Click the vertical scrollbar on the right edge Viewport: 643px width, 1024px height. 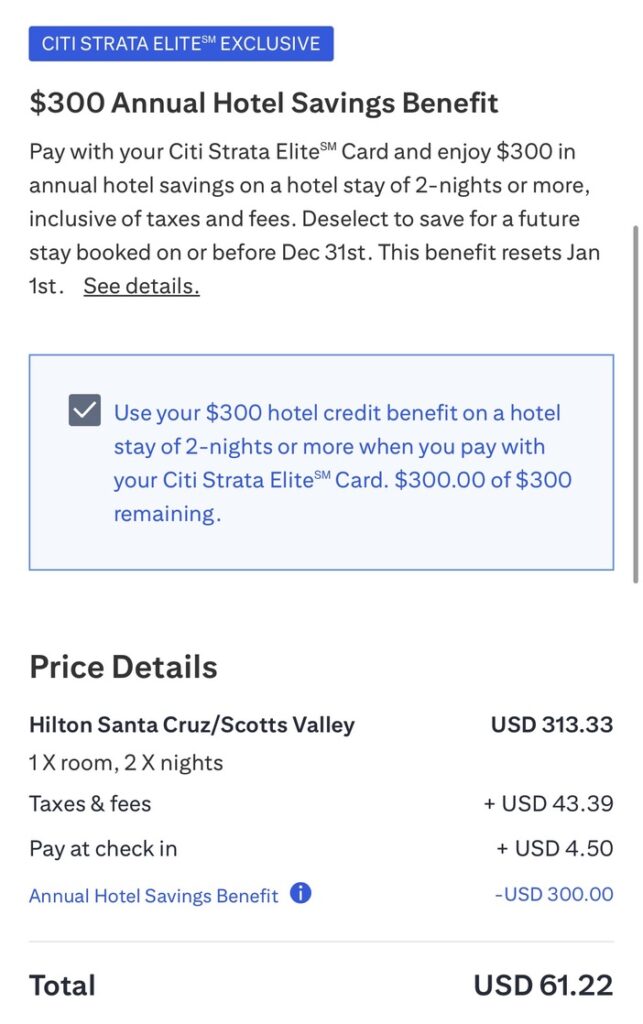[x=636, y=400]
